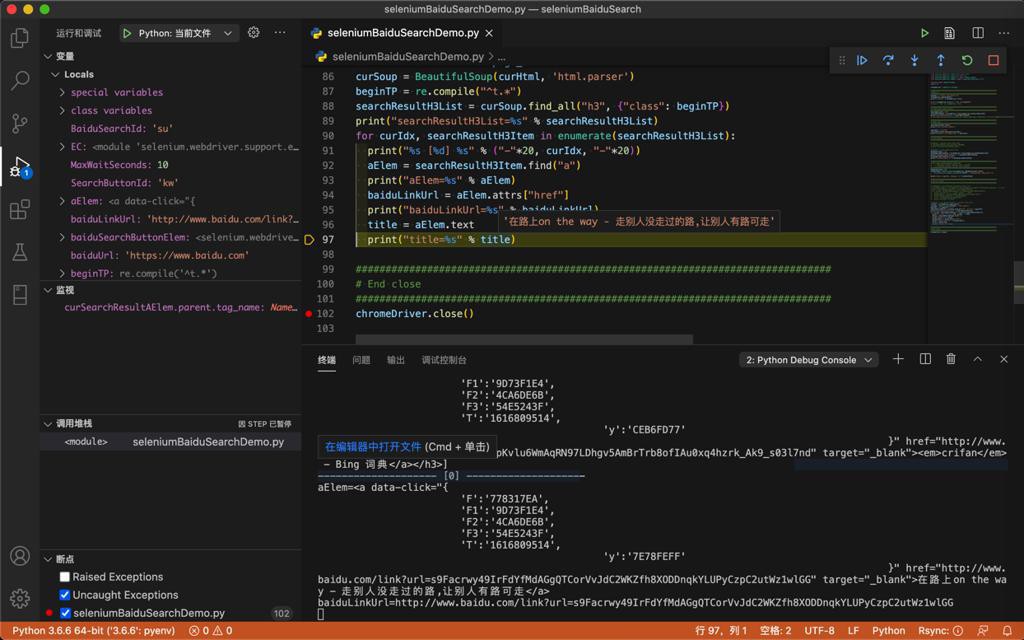Collapse the Locals scope
Screen dimensions: 1024x640
56,74
